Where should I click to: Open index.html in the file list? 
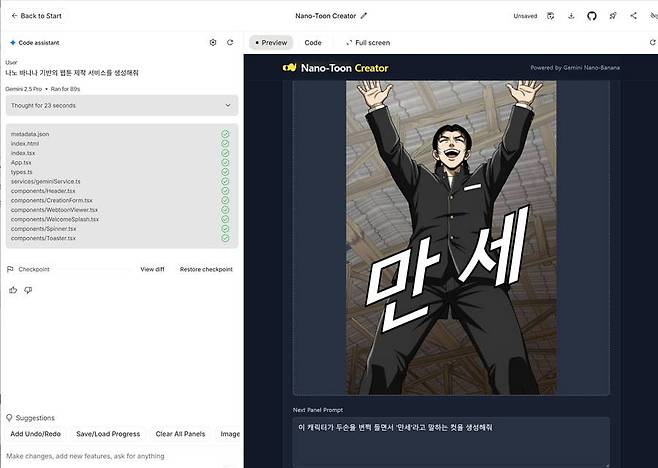click(x=25, y=144)
